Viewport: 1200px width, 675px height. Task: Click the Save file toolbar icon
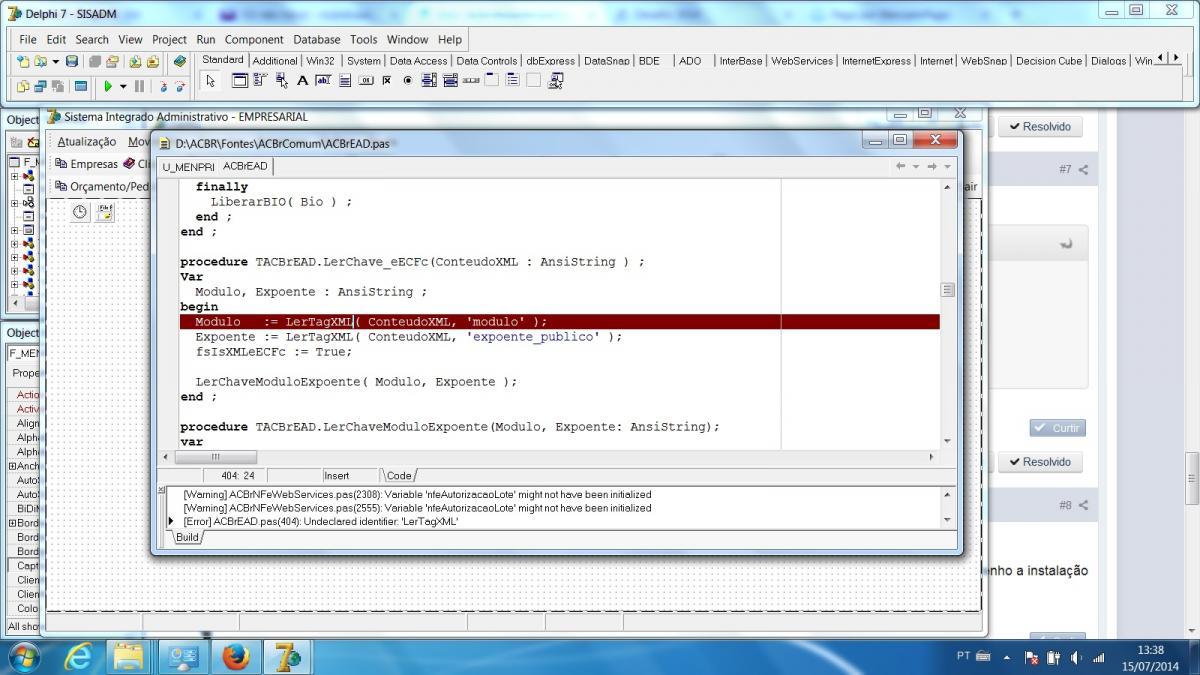72,61
